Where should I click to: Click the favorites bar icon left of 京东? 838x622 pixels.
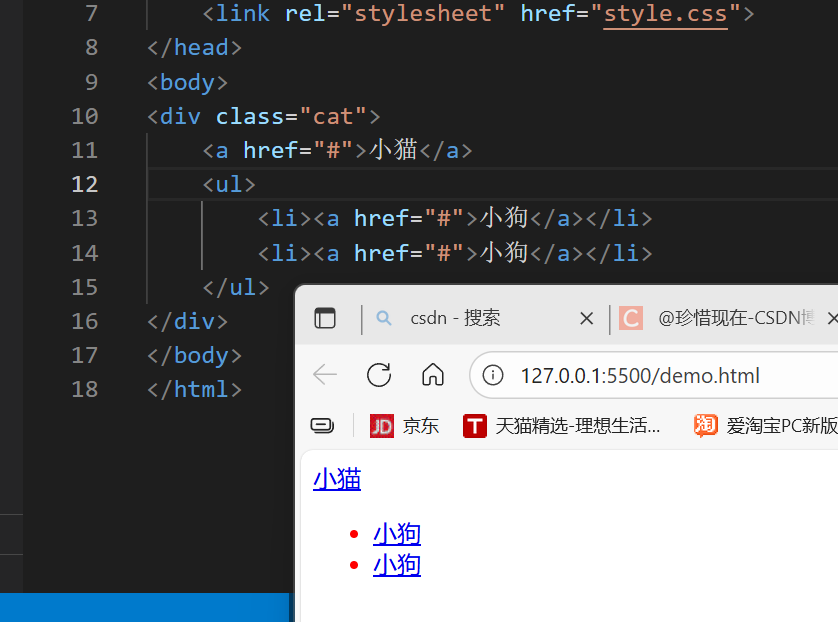tap(322, 426)
